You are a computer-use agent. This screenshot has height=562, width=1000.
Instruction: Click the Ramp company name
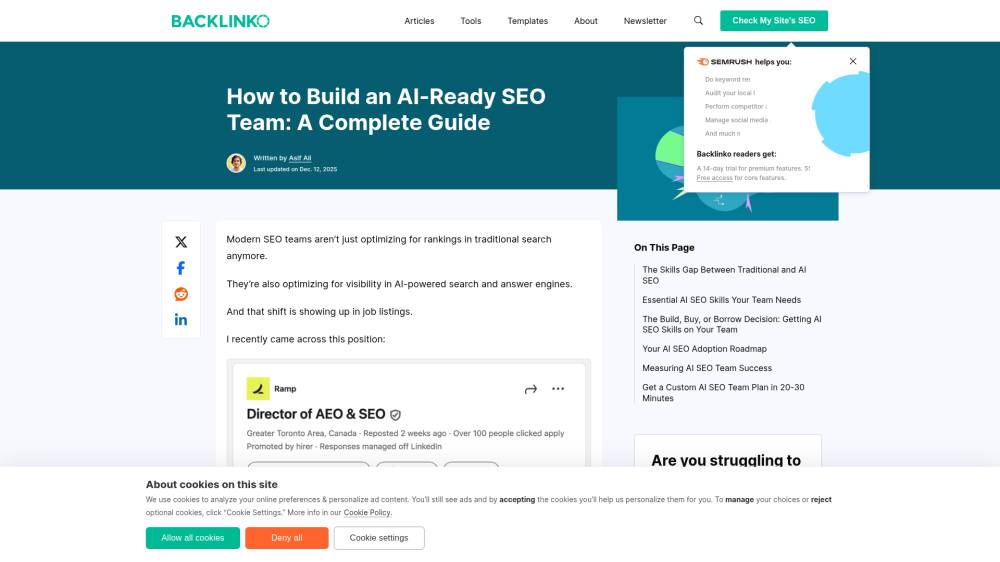point(285,388)
